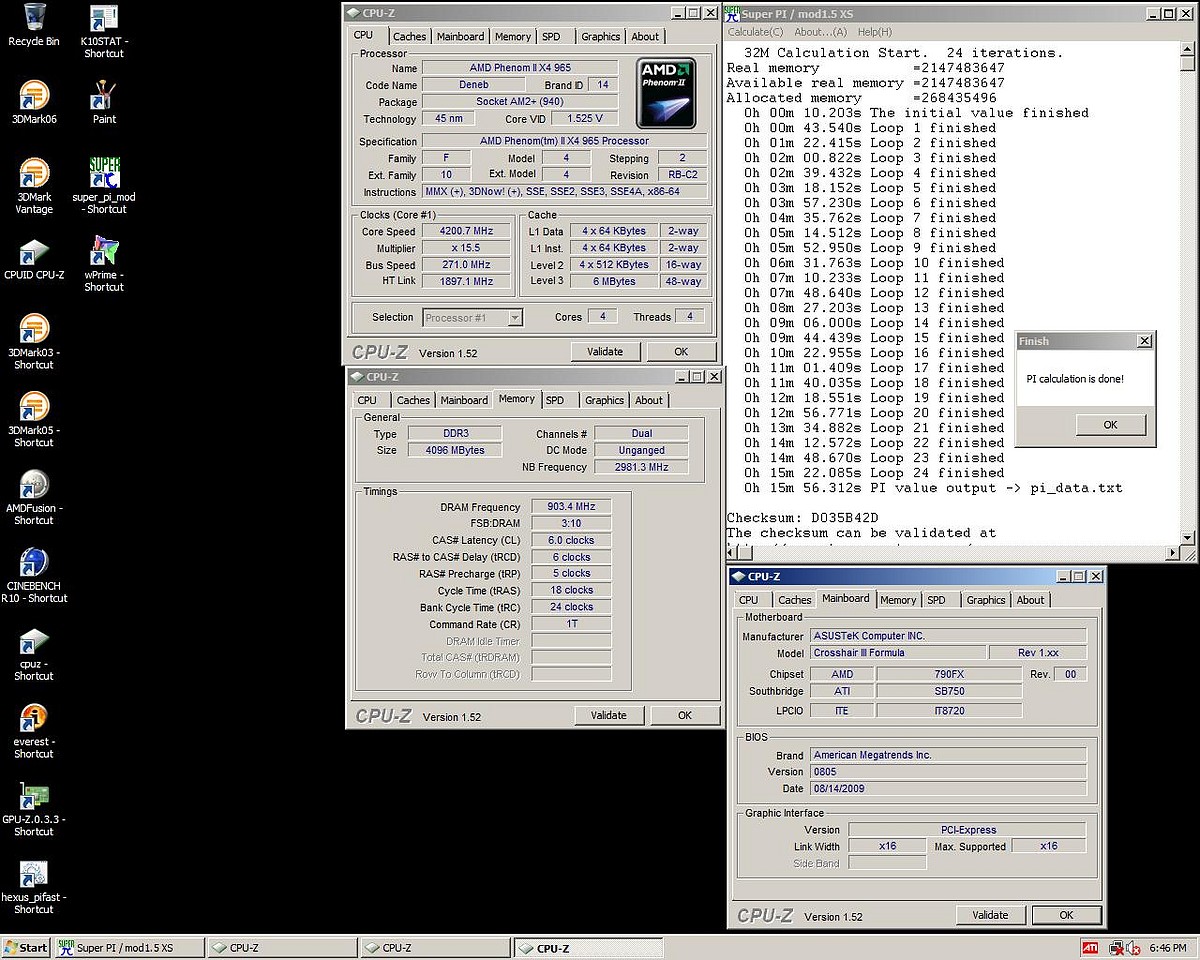
Task: Select Super PI taskbar button
Action: [x=129, y=948]
